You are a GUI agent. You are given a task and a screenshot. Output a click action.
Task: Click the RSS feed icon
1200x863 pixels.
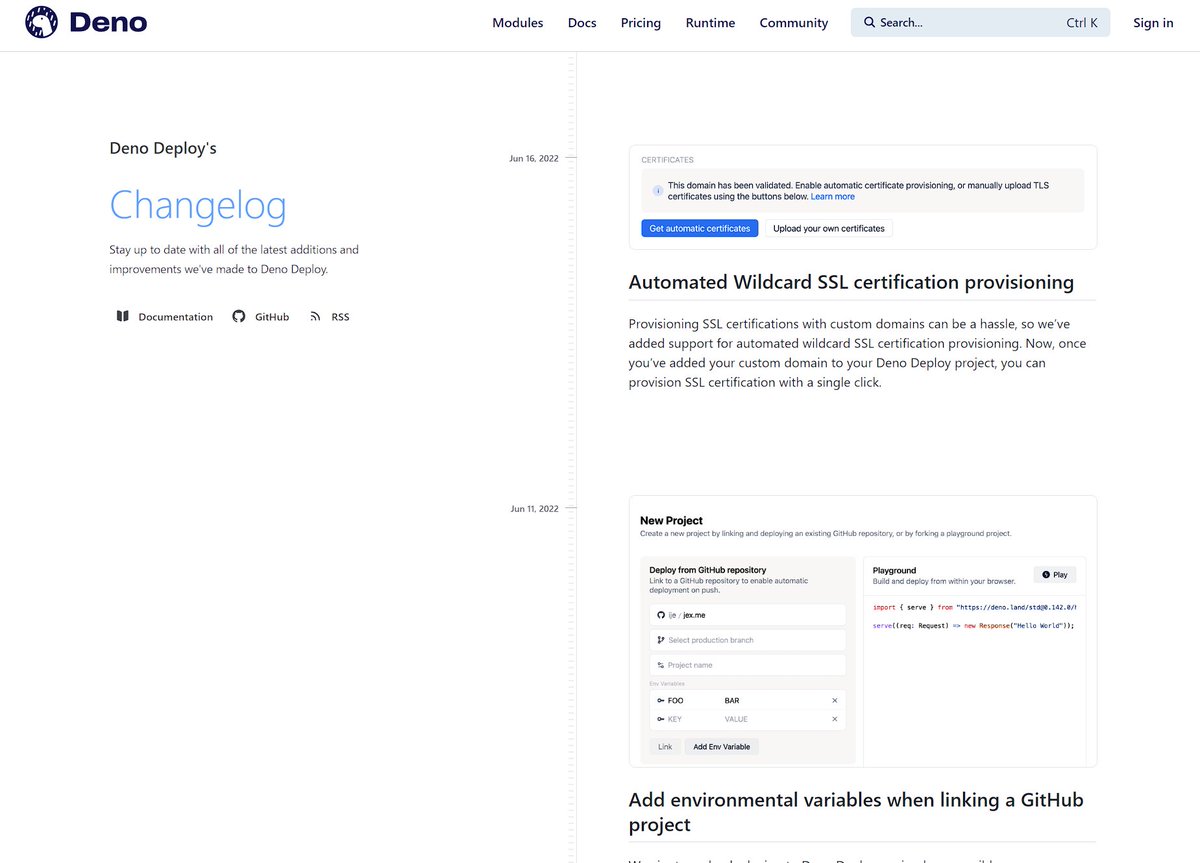pyautogui.click(x=315, y=316)
